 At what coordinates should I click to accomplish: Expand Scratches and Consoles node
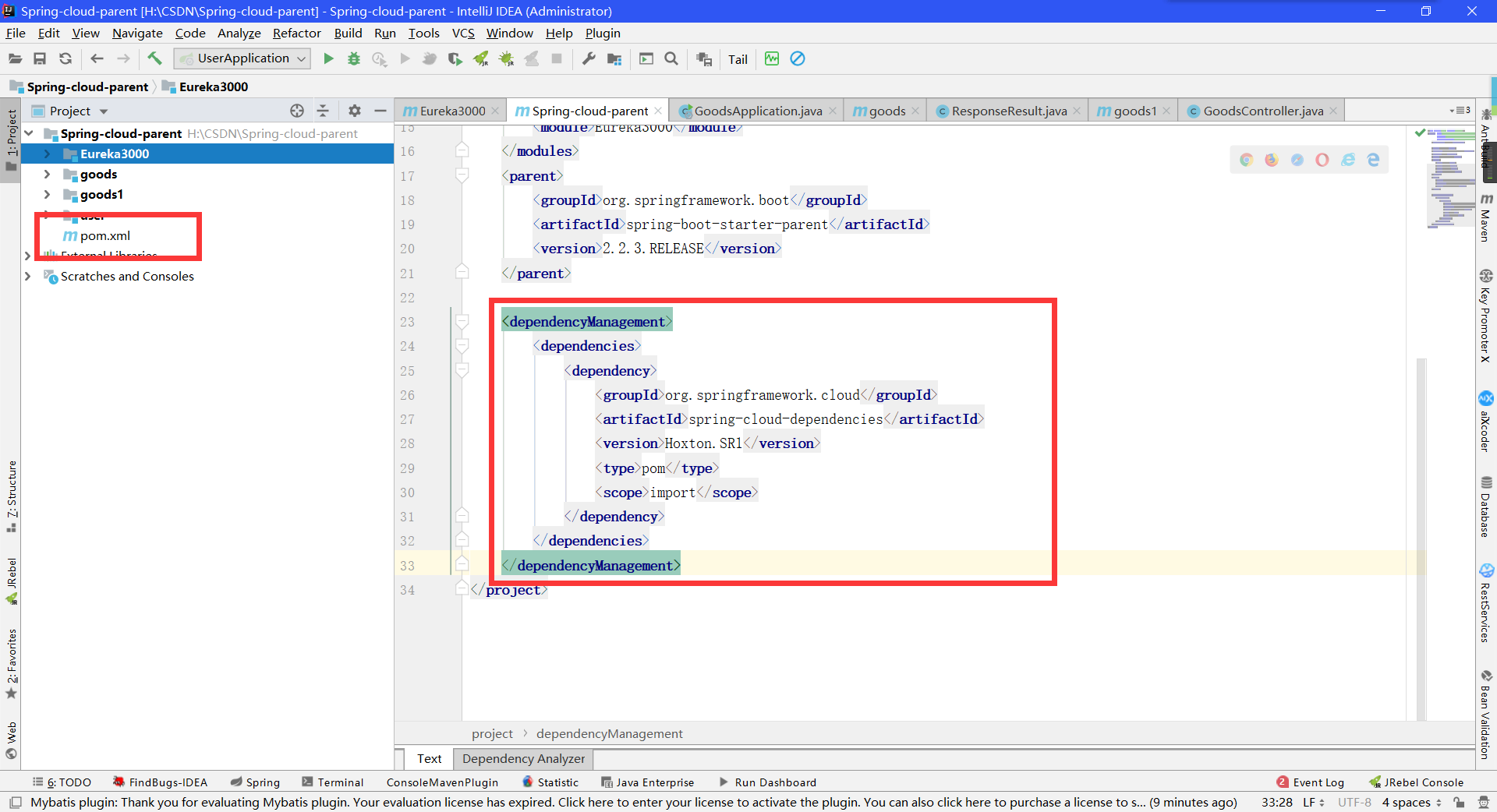(x=28, y=276)
